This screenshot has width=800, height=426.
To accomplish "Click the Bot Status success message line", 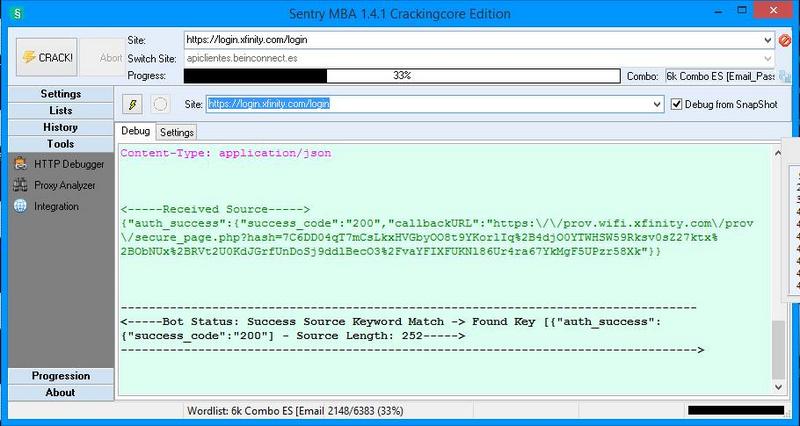I will (x=391, y=329).
